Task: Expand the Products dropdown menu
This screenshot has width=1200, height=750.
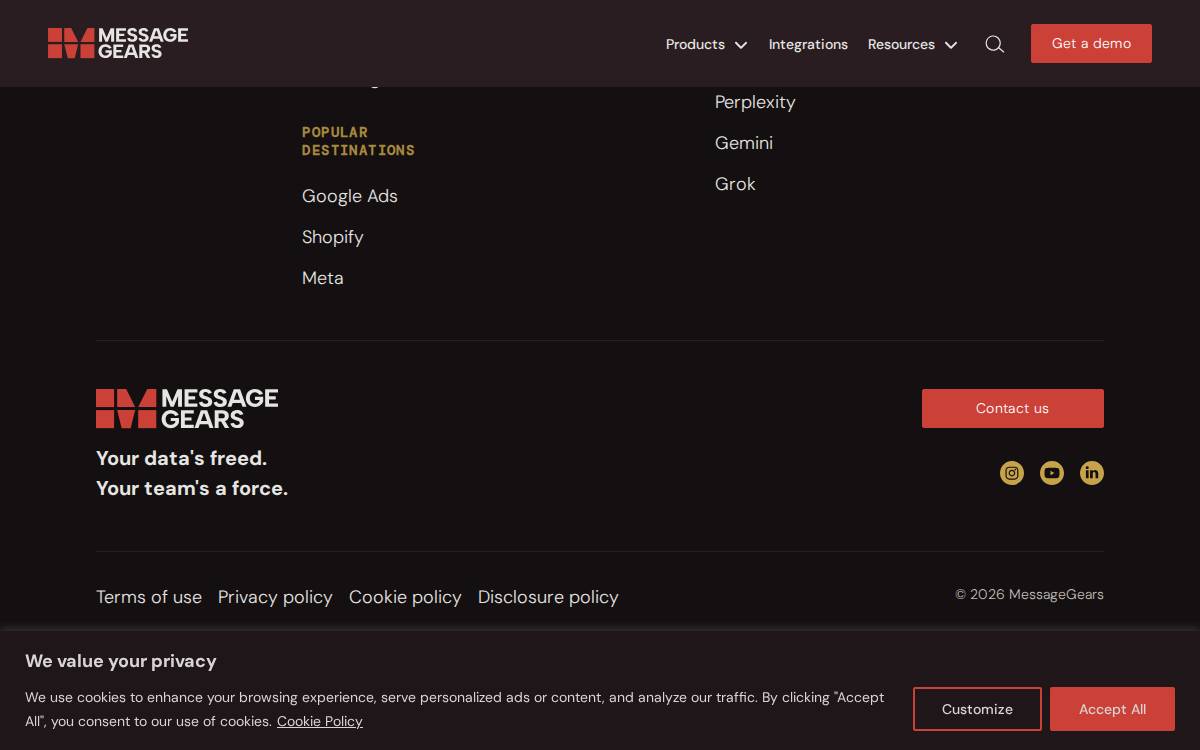Action: [x=706, y=44]
